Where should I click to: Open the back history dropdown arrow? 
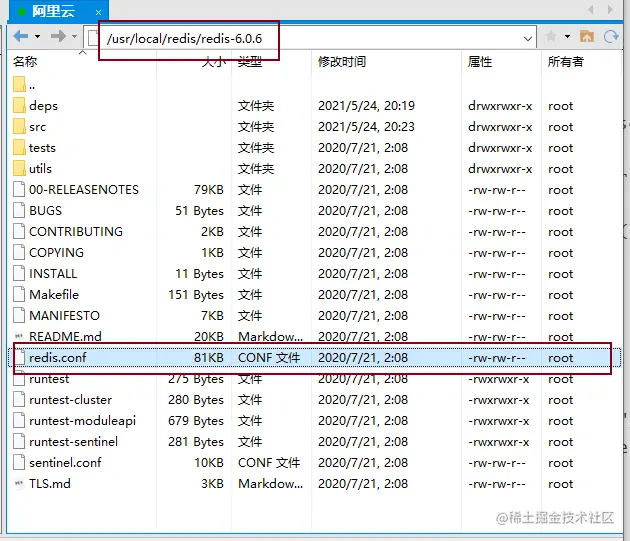coord(37,37)
